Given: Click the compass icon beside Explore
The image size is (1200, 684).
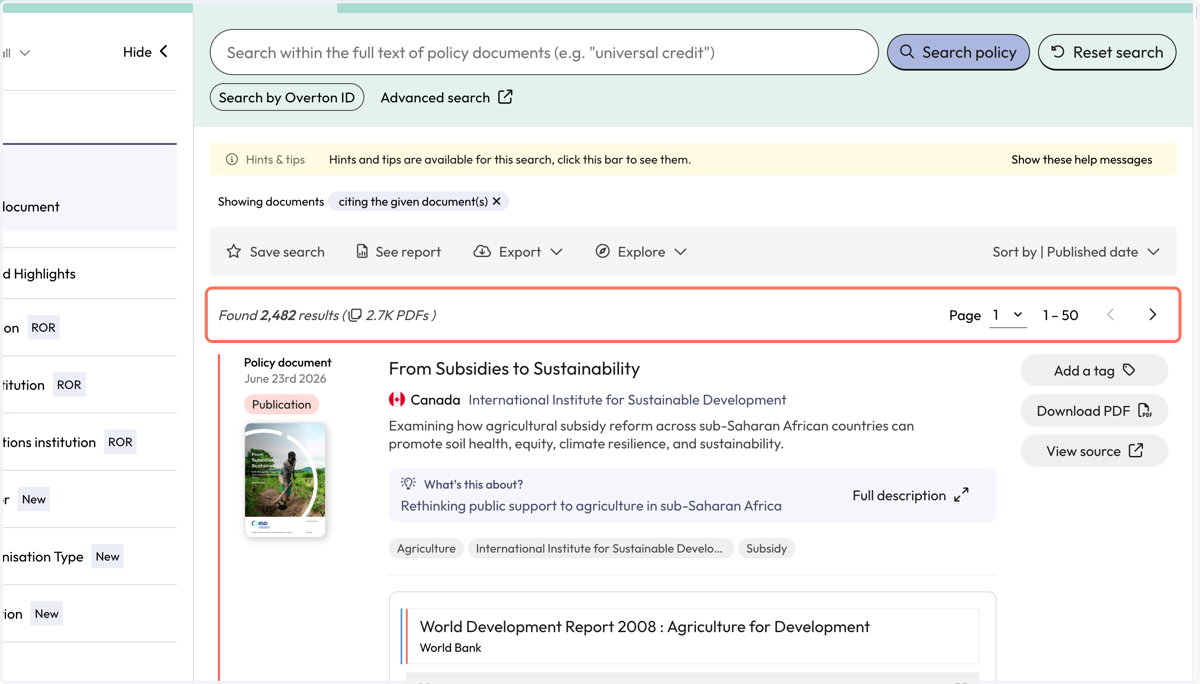Looking at the screenshot, I should 602,251.
